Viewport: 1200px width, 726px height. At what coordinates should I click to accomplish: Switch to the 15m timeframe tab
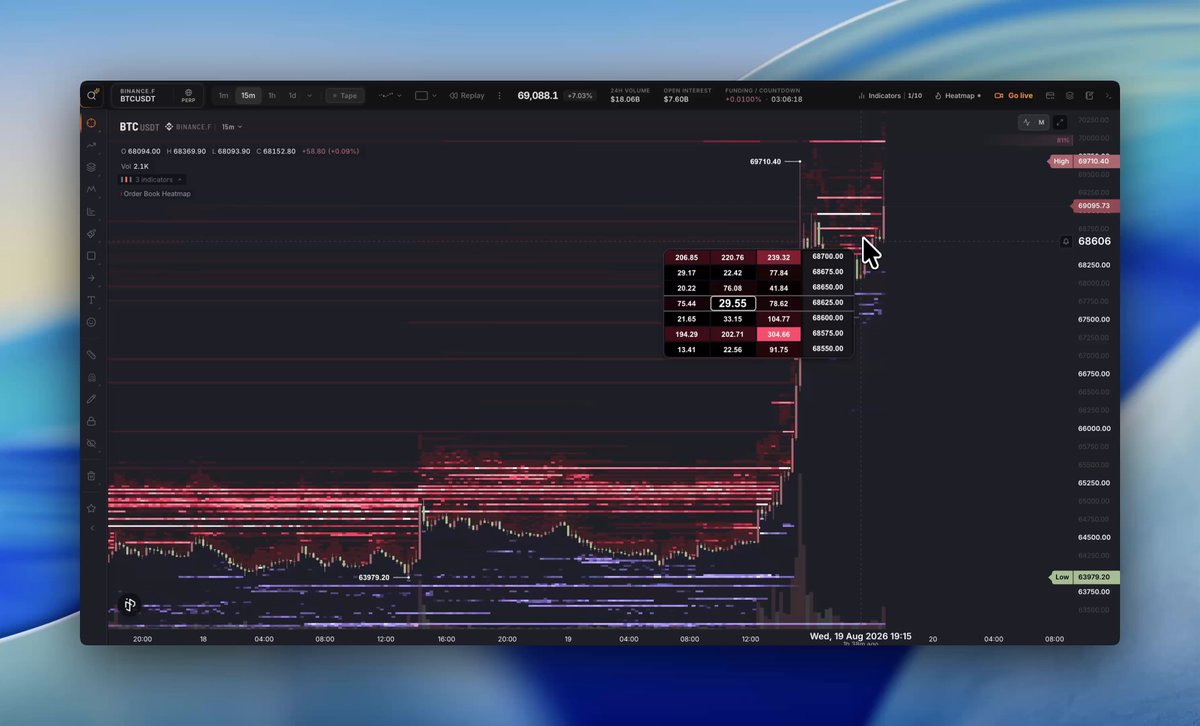pyautogui.click(x=248, y=96)
